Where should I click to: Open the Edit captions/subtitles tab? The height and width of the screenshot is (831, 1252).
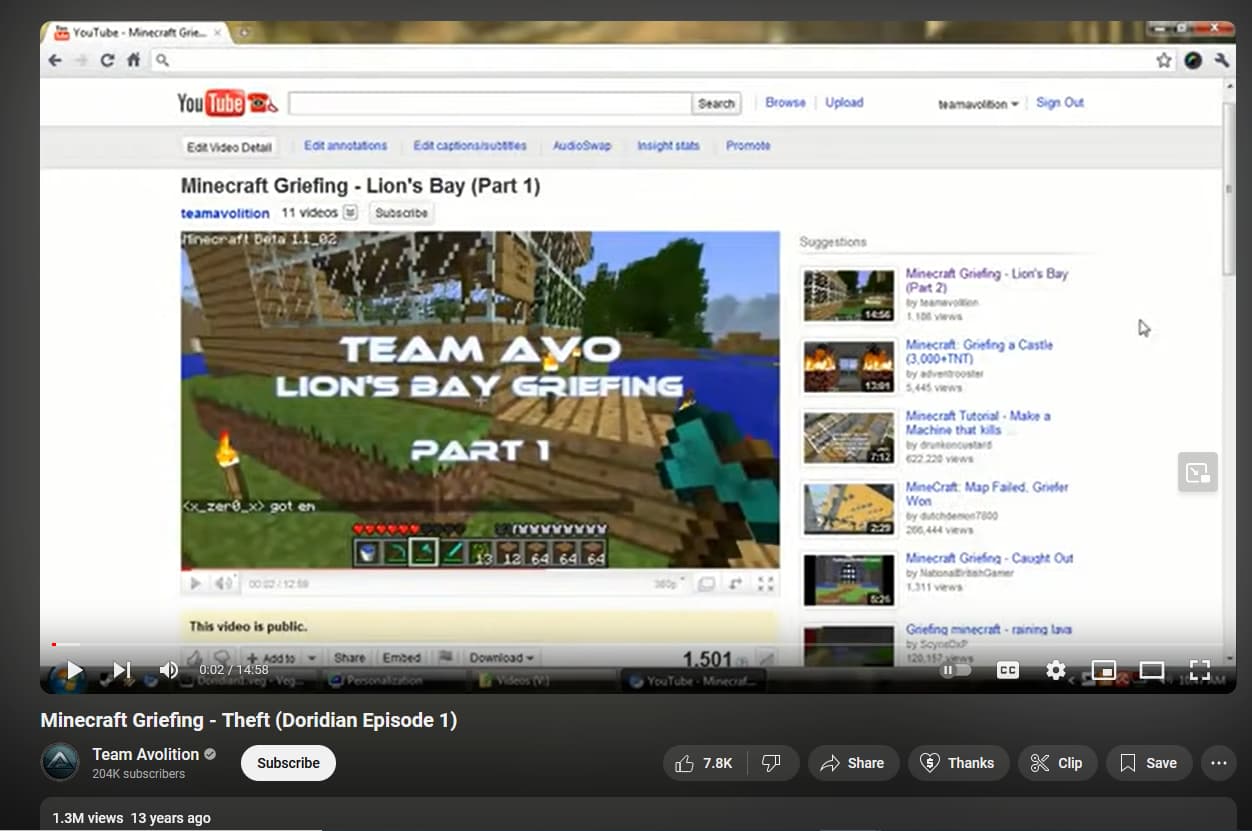(470, 146)
